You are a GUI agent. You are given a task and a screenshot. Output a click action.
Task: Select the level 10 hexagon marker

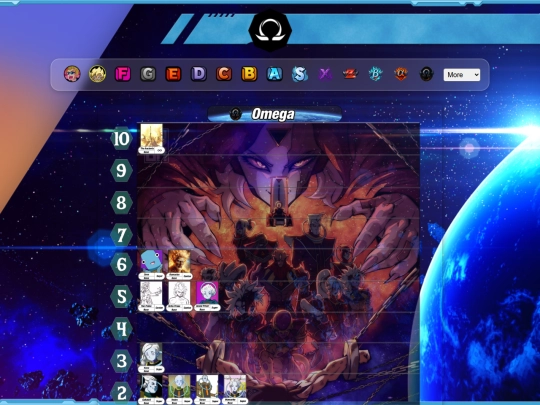coord(121,139)
